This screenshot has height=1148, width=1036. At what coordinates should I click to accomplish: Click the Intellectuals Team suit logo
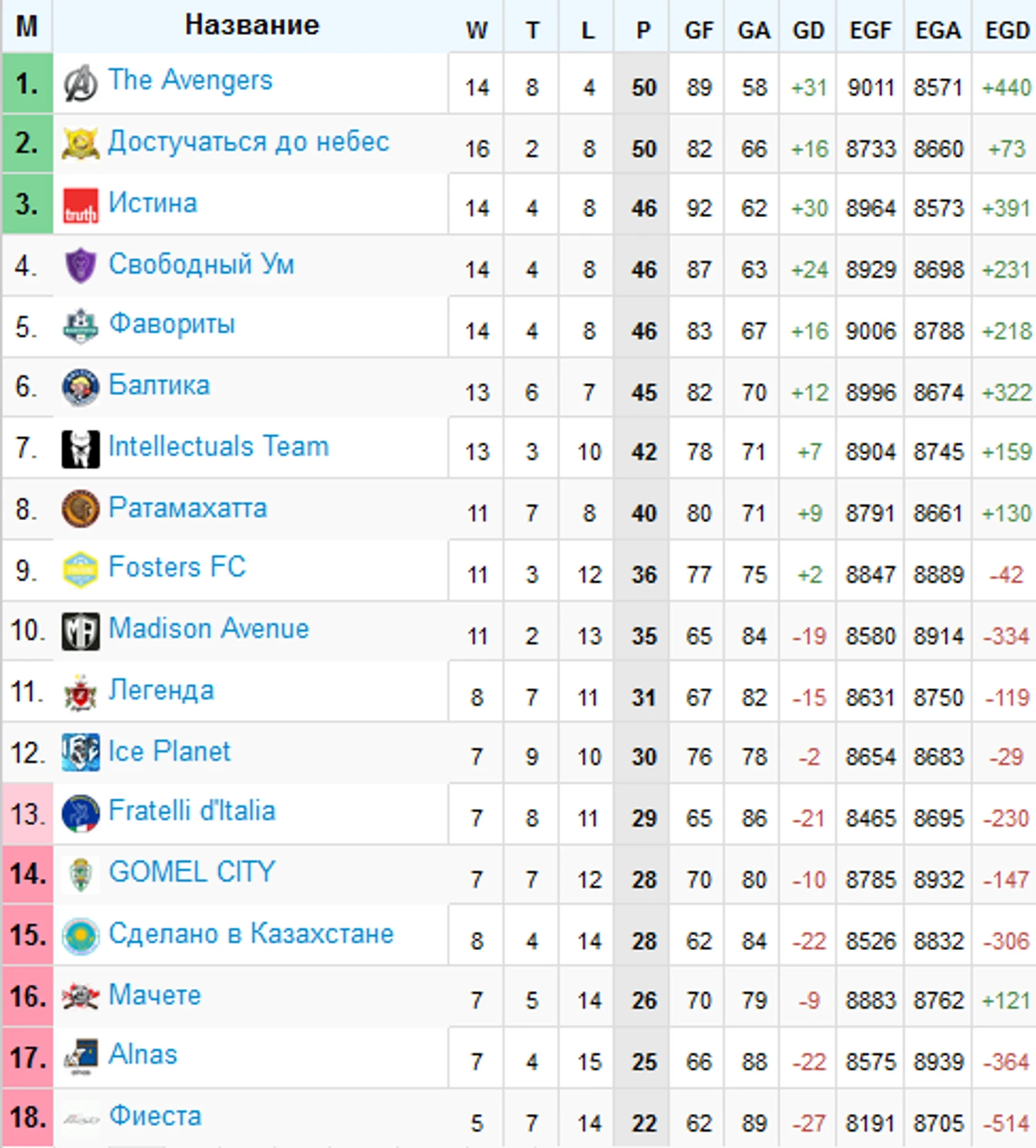(x=80, y=449)
